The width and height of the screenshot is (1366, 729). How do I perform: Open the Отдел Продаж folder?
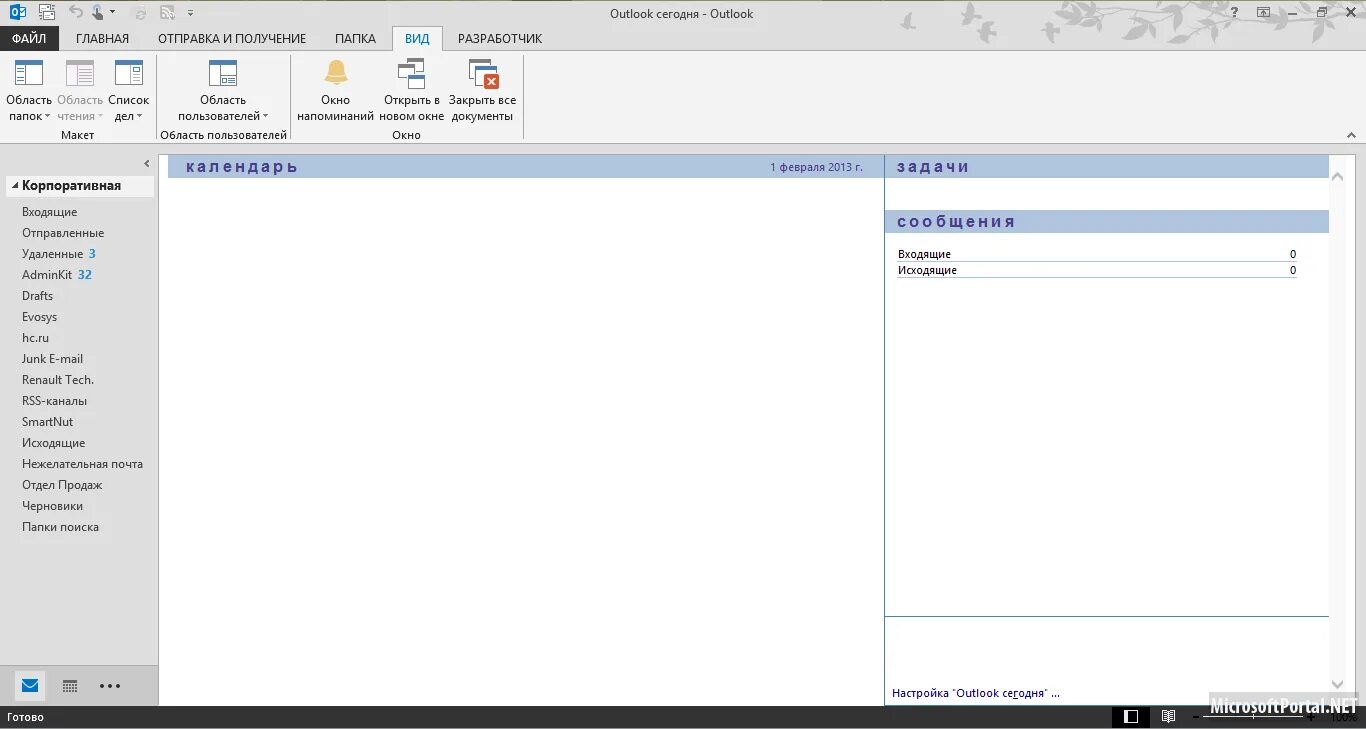(x=62, y=485)
